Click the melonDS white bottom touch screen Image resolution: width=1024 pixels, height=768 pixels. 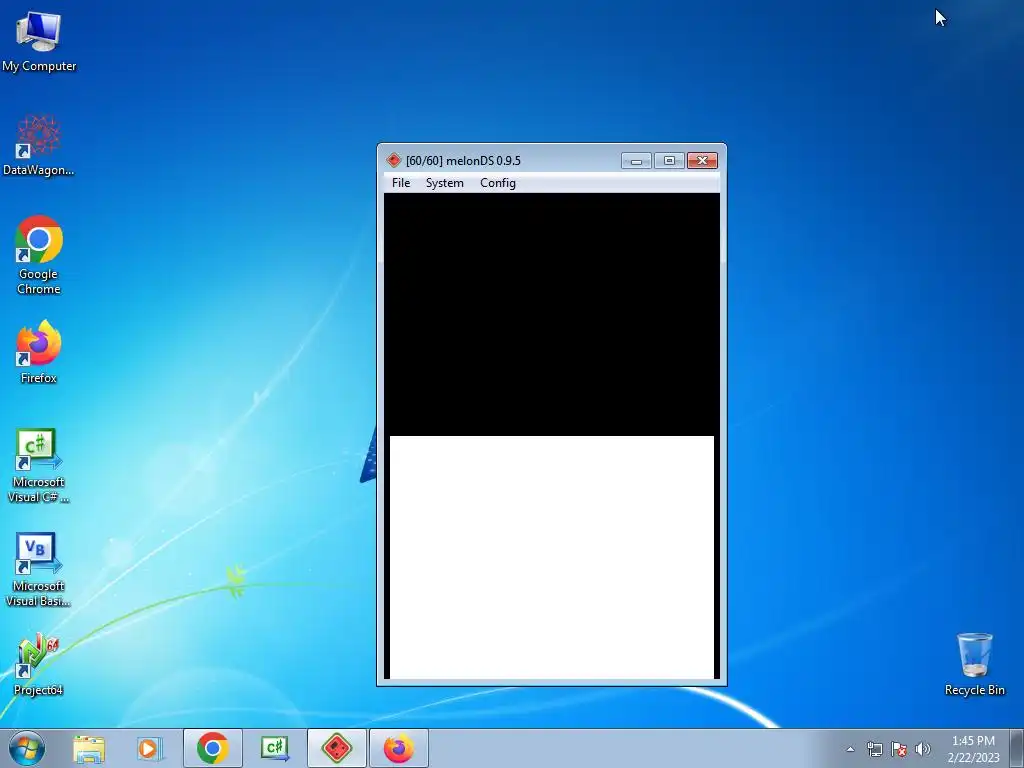point(552,557)
